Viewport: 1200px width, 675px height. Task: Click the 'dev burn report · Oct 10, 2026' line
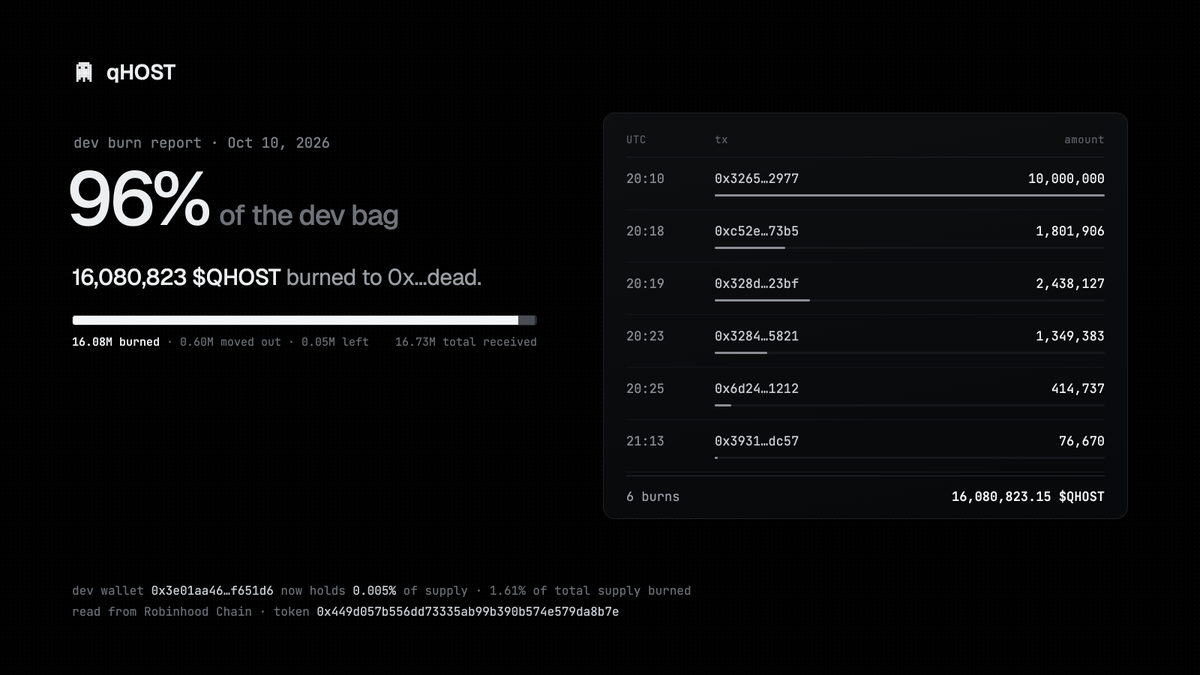[x=202, y=143]
